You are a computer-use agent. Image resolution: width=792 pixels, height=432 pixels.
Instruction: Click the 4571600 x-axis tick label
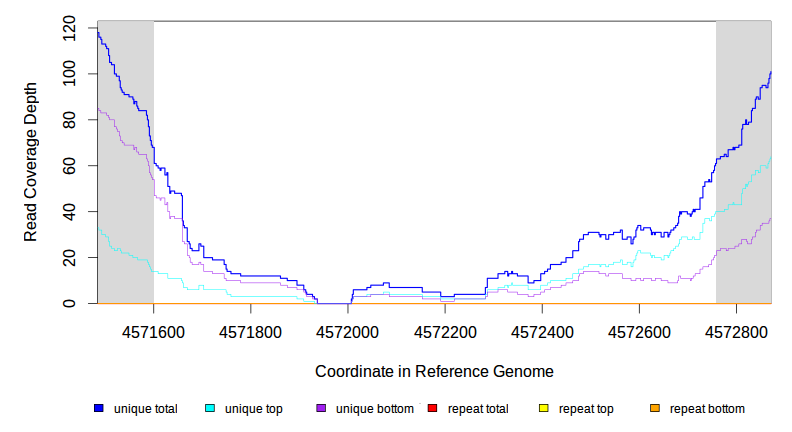coord(152,331)
